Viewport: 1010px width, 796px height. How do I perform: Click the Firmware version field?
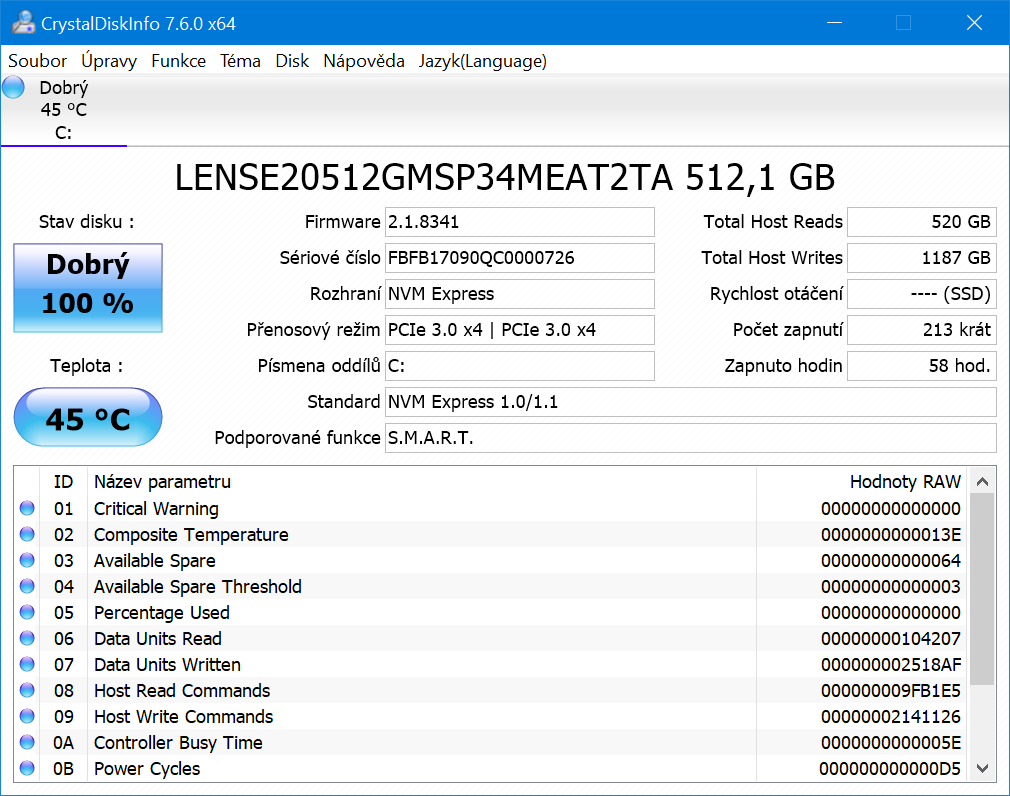pyautogui.click(x=519, y=222)
